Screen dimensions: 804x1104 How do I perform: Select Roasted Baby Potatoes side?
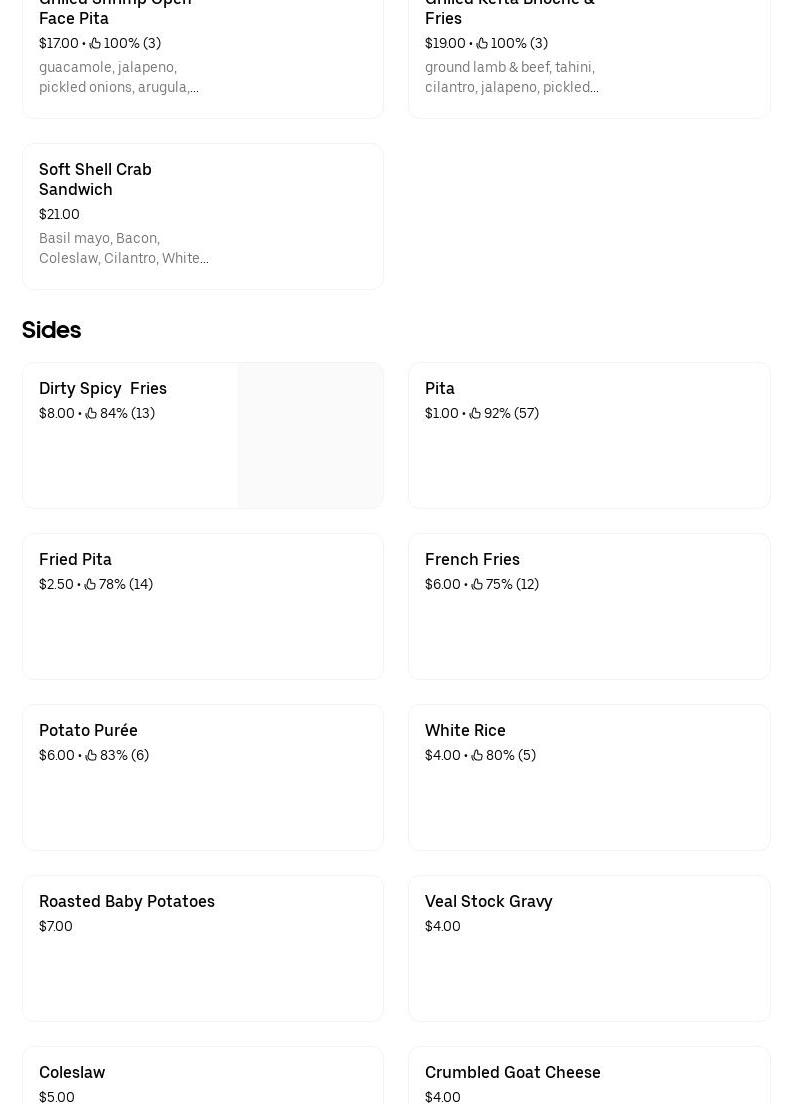127,901
